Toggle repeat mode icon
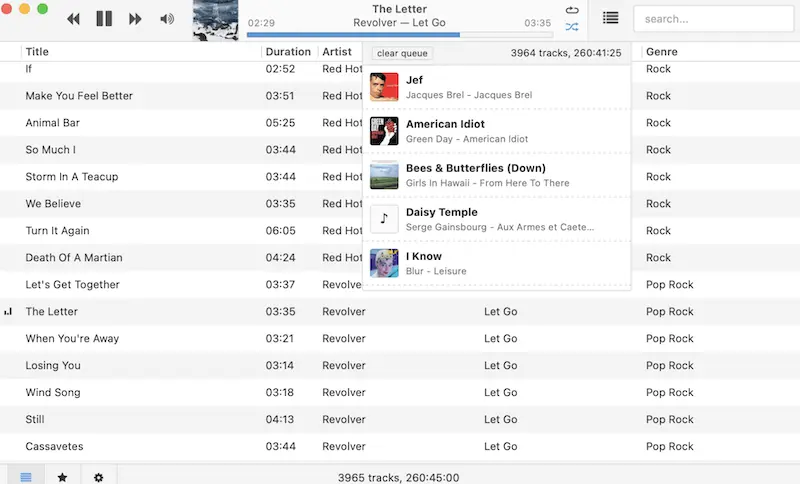The height and width of the screenshot is (484, 800). 572,10
